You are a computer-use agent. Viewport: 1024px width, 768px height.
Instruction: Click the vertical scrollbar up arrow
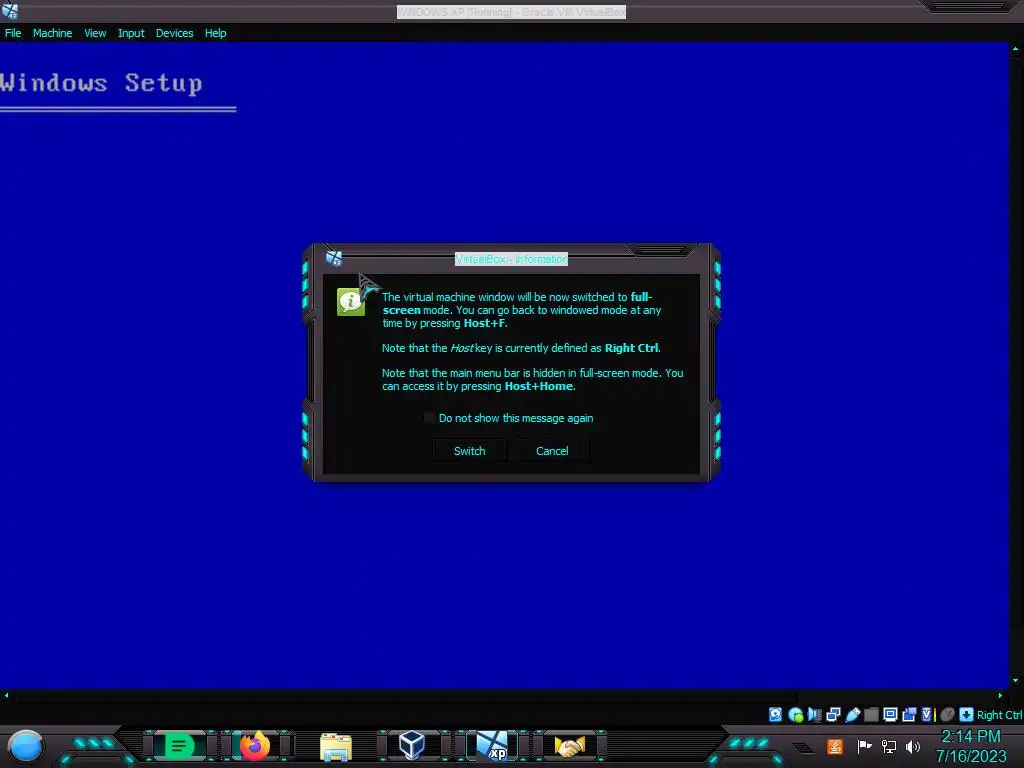coord(1016,49)
